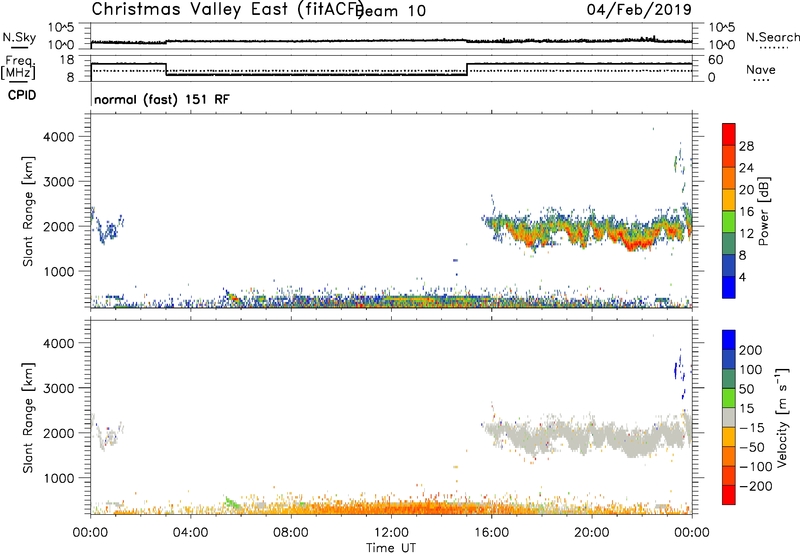800x554 pixels.
Task: Click the 'N.Sky' legend label
Action: coord(19,37)
